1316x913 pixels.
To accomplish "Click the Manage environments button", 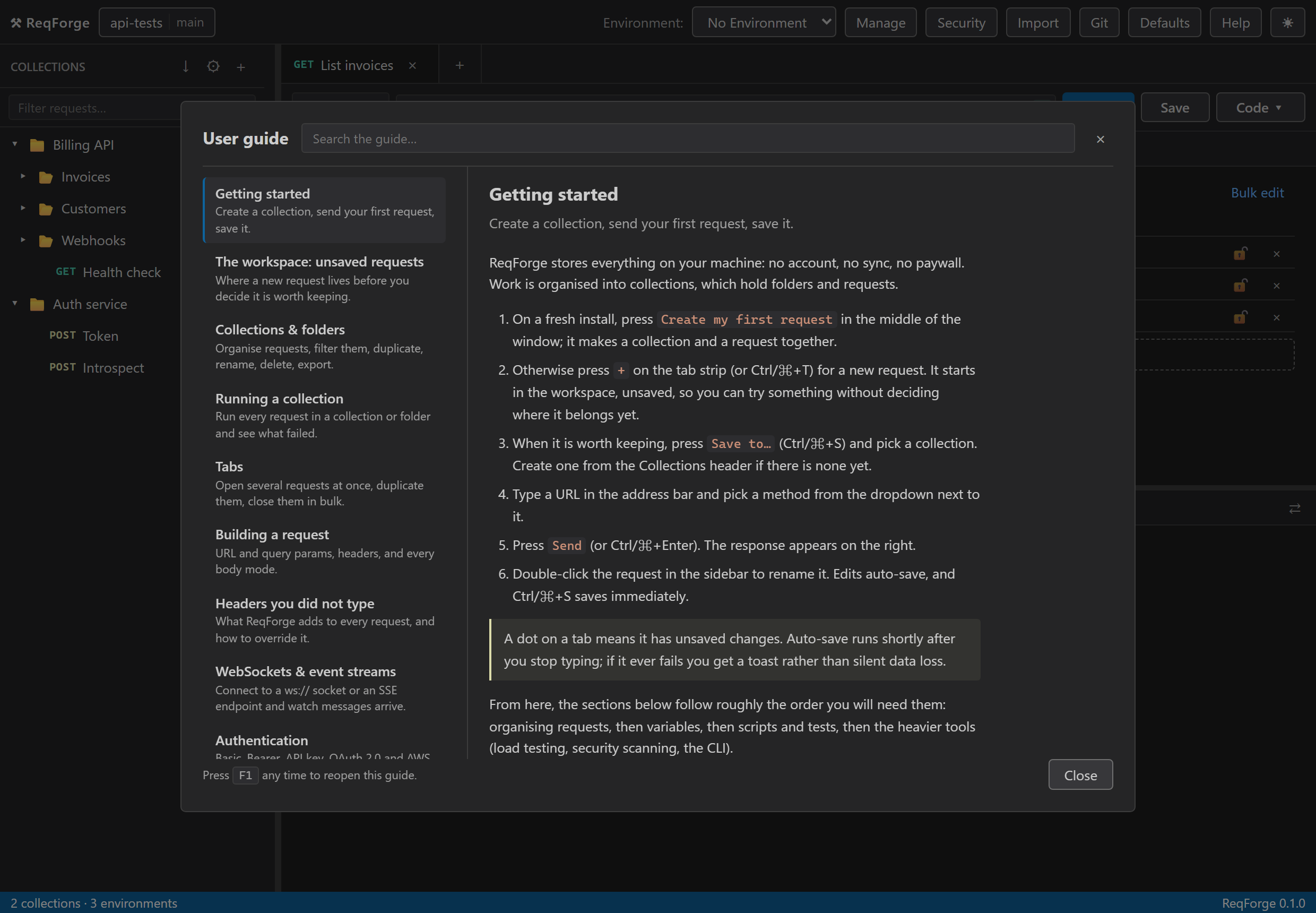I will (x=880, y=23).
